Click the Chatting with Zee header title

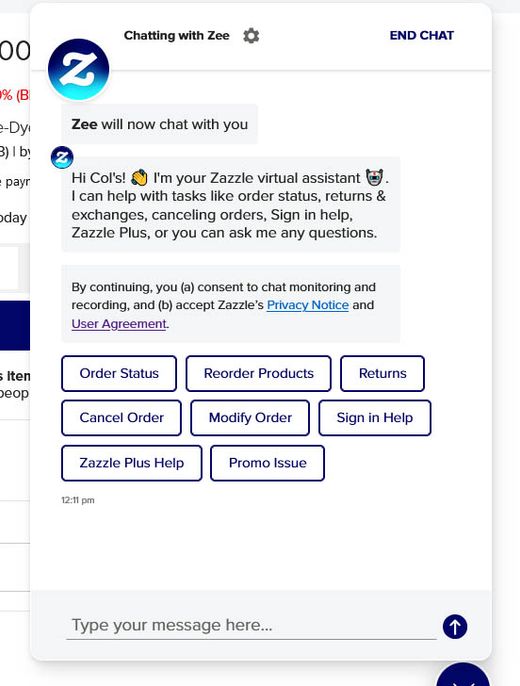point(177,35)
